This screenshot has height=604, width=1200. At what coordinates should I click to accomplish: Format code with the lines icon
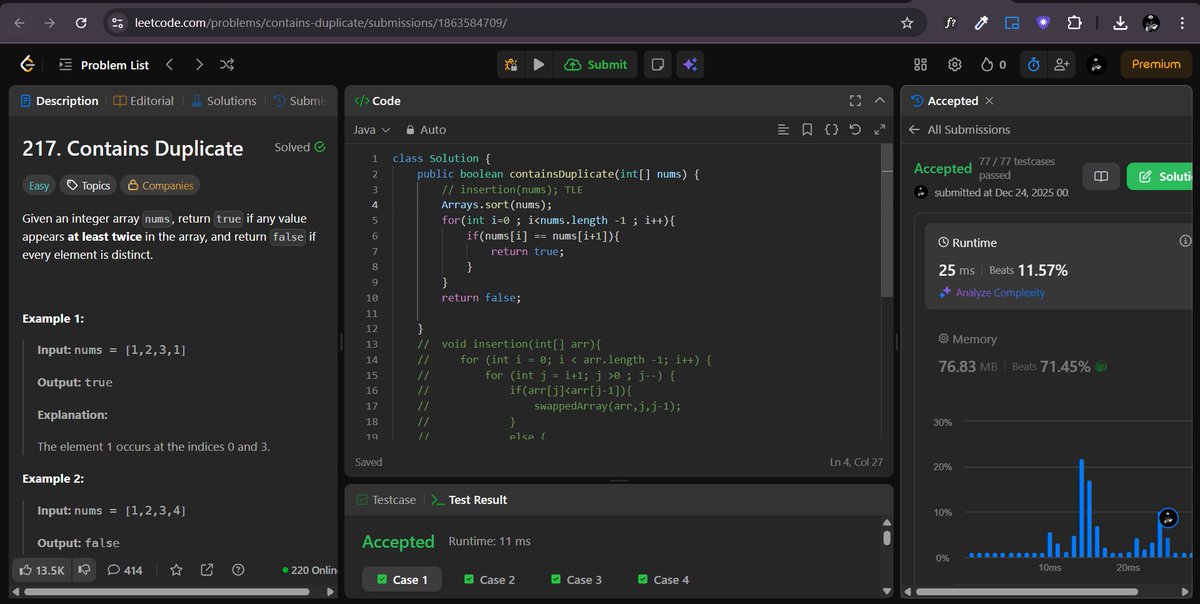click(783, 130)
